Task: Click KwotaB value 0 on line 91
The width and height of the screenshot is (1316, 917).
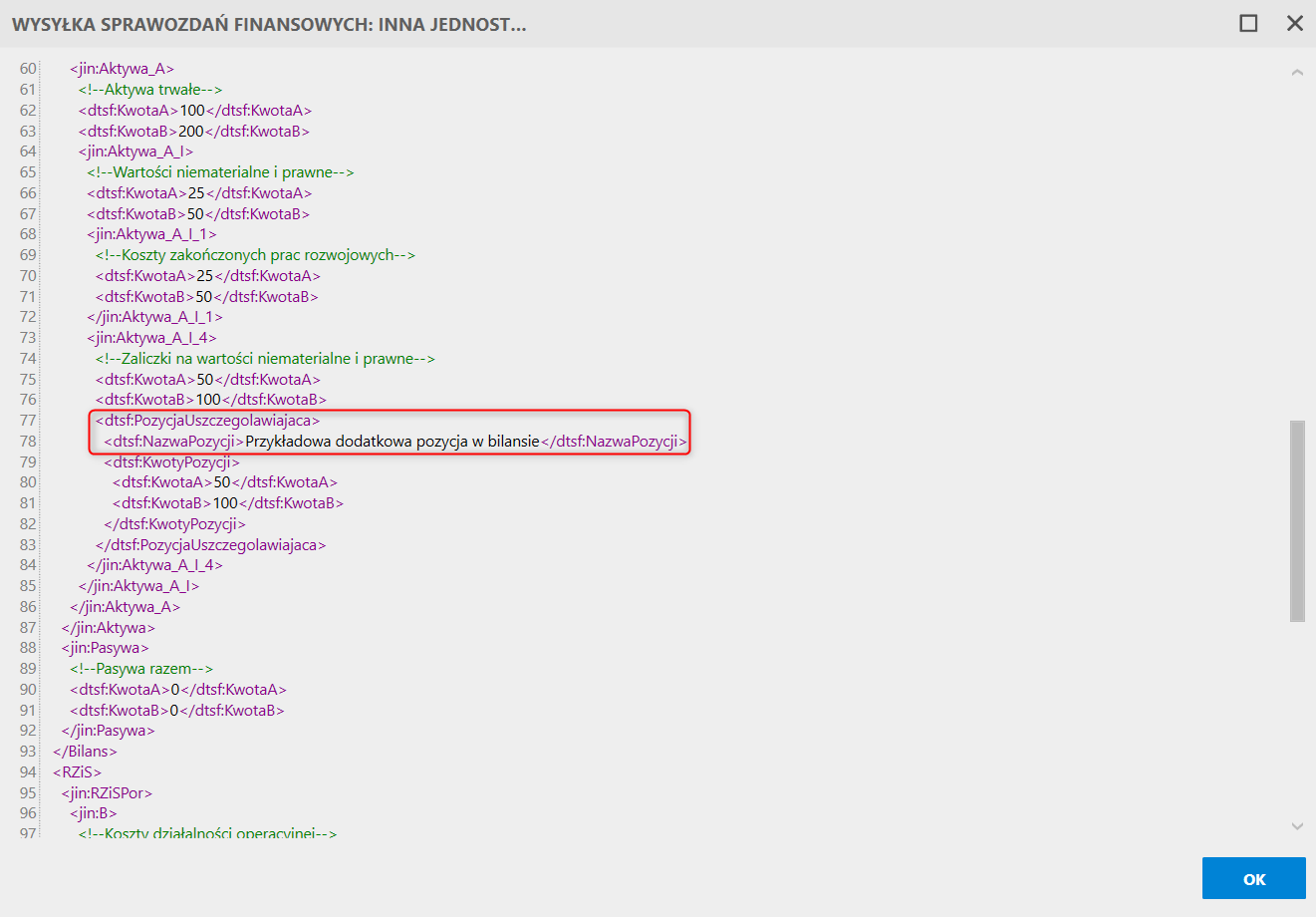Action: pos(173,711)
